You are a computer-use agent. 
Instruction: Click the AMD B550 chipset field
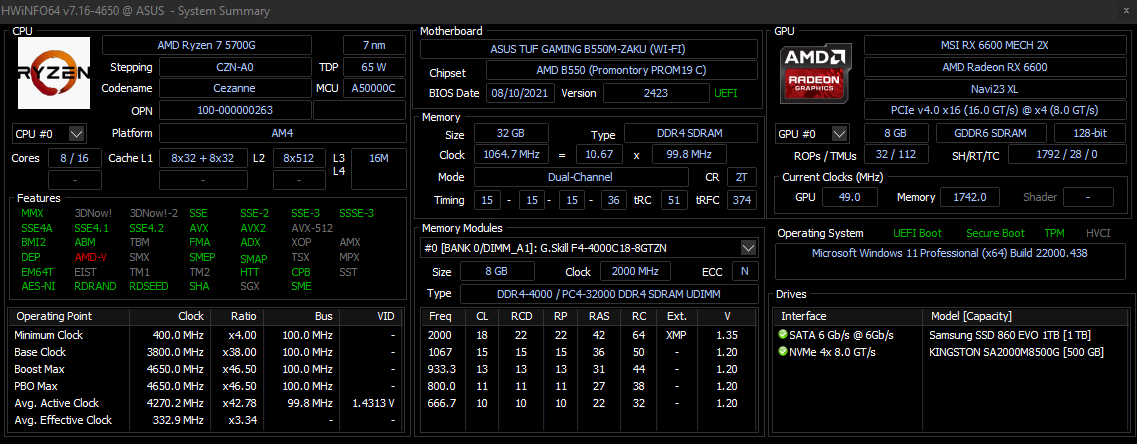coord(621,71)
